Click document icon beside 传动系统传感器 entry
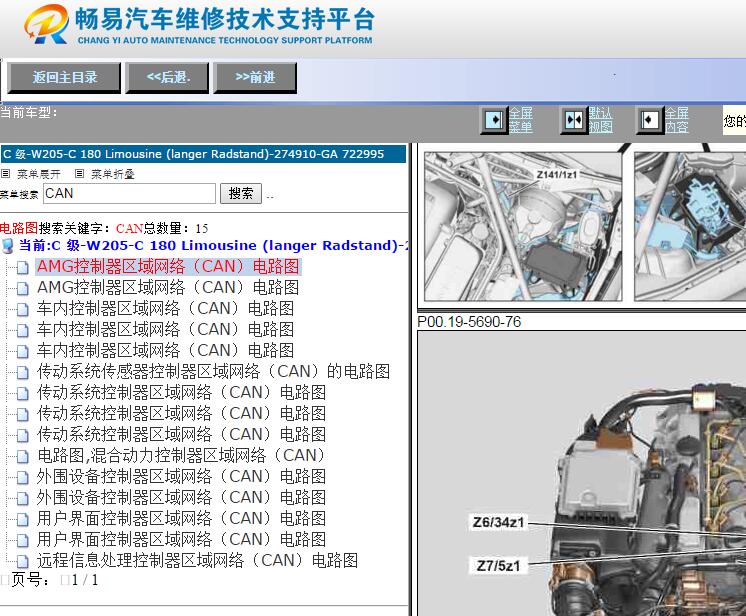Screen dimensions: 746x616 22,372
